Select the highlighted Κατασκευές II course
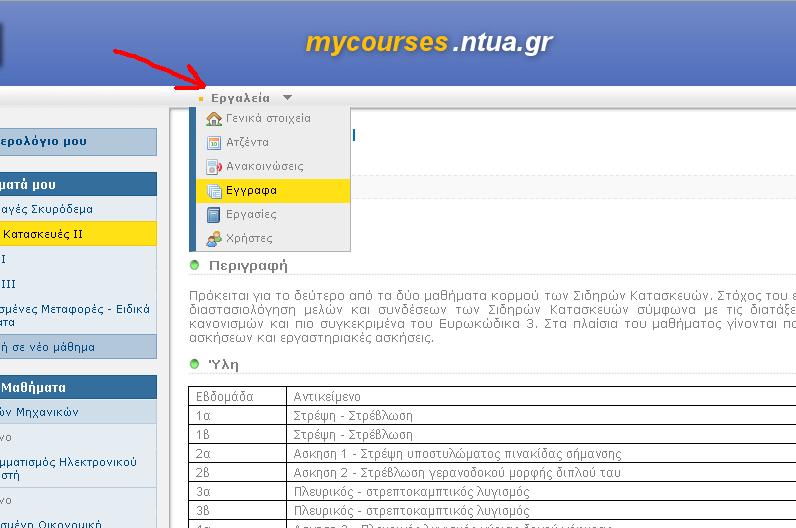796x528 pixels. [x=44, y=234]
